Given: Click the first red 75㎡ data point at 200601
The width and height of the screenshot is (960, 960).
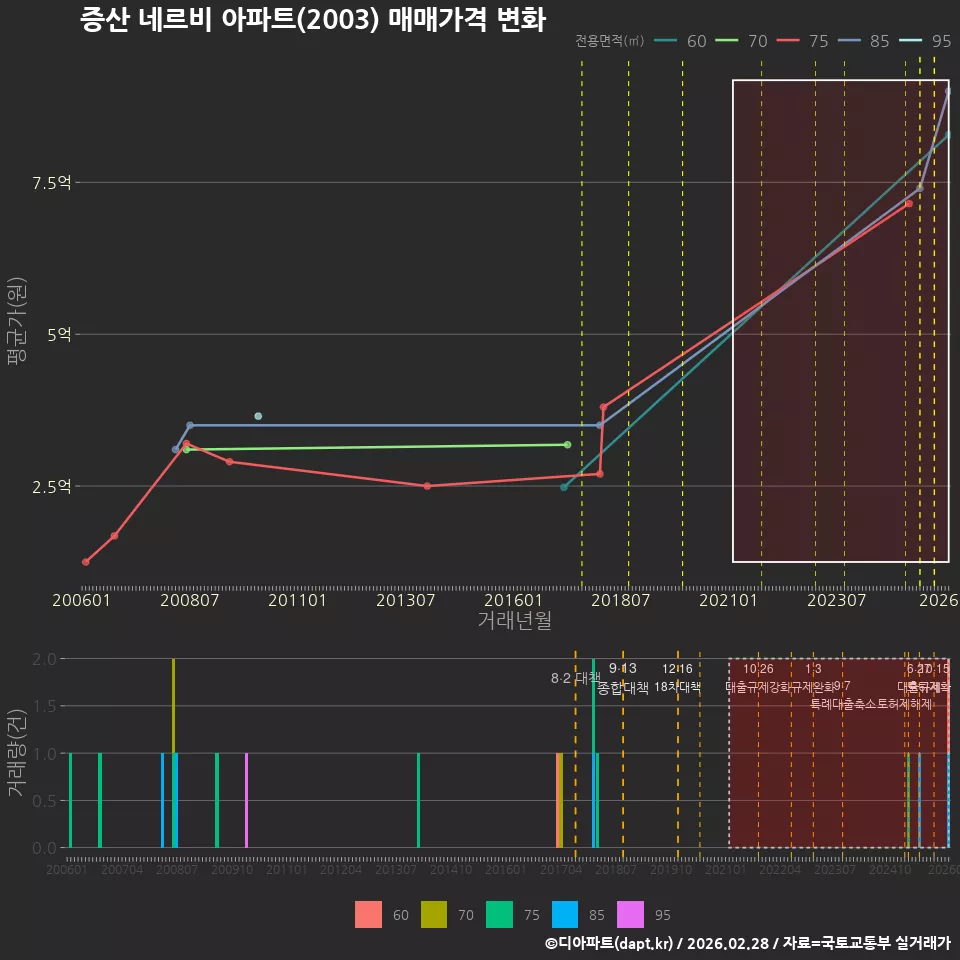Looking at the screenshot, I should pos(86,562).
